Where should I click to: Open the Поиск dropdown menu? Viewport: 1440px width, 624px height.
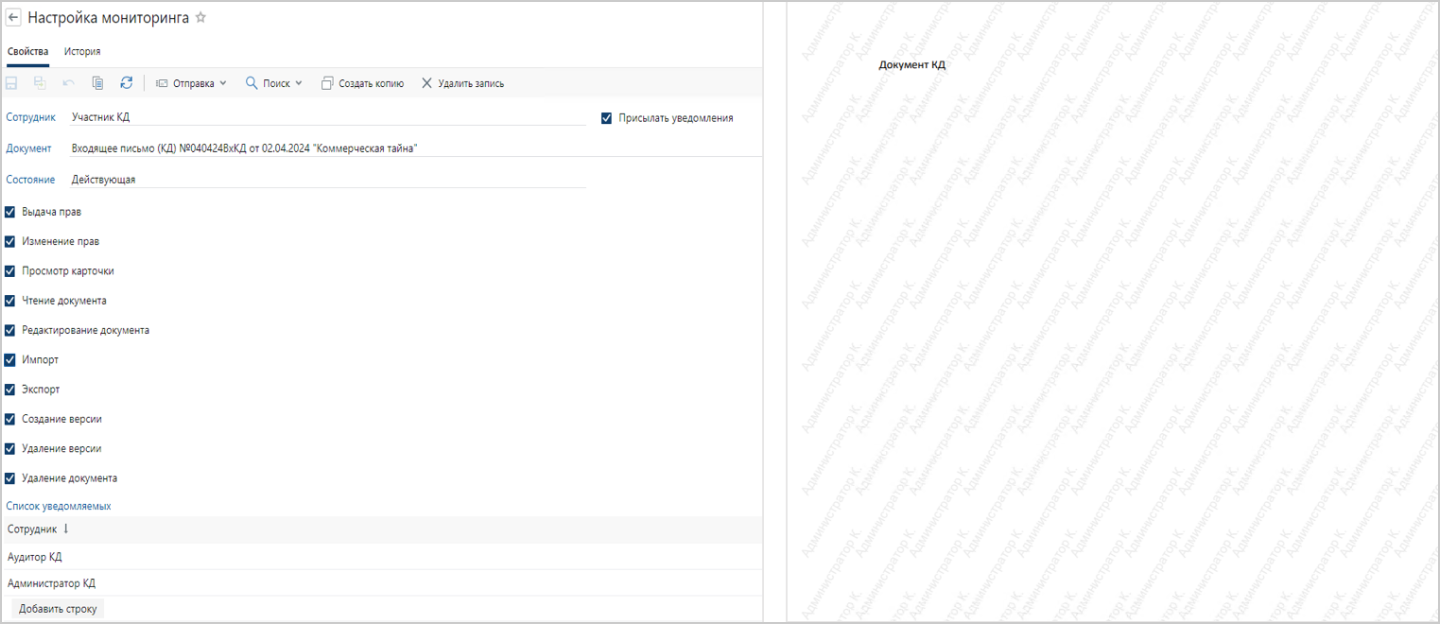tap(274, 83)
